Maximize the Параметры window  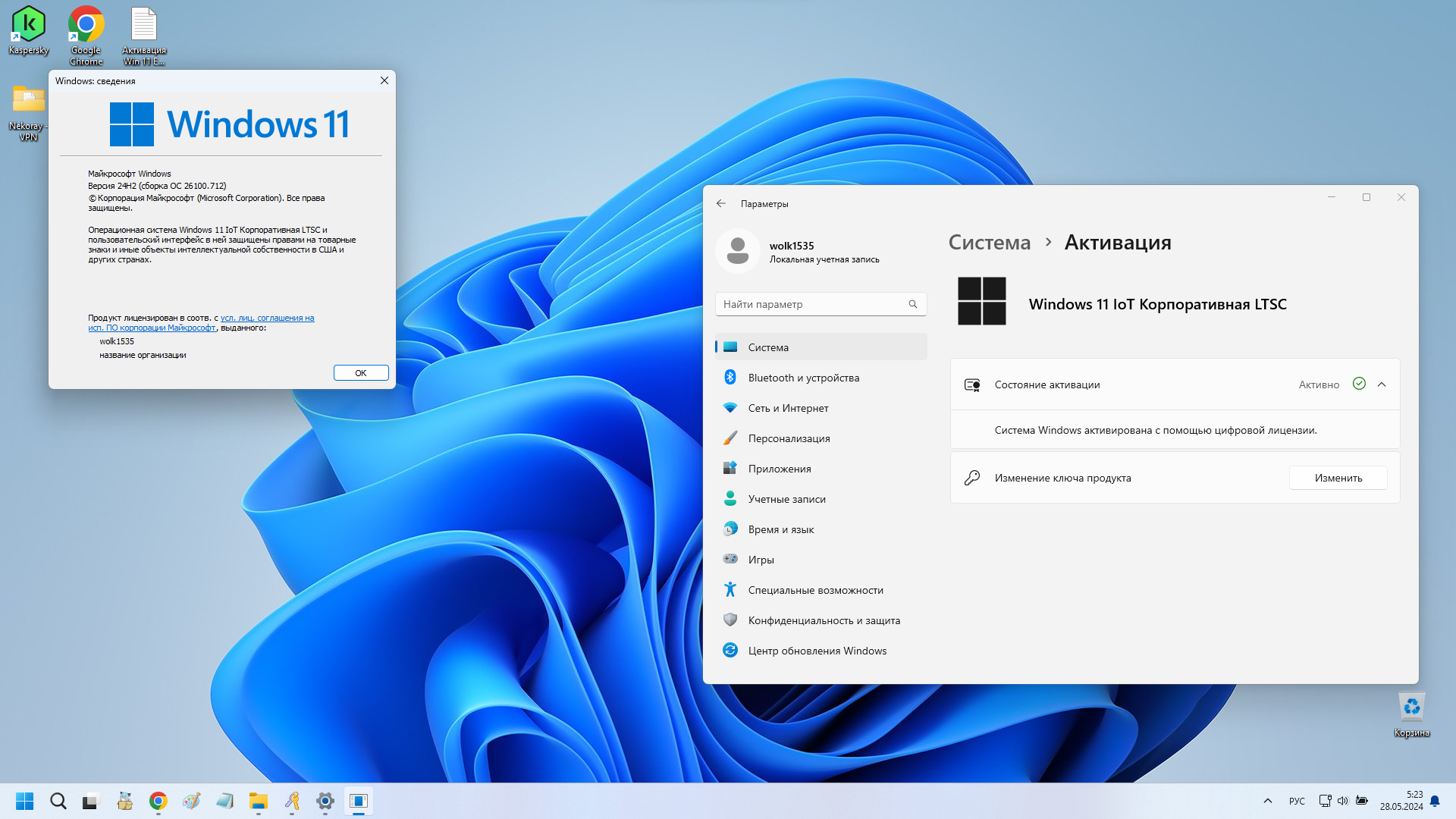1367,197
